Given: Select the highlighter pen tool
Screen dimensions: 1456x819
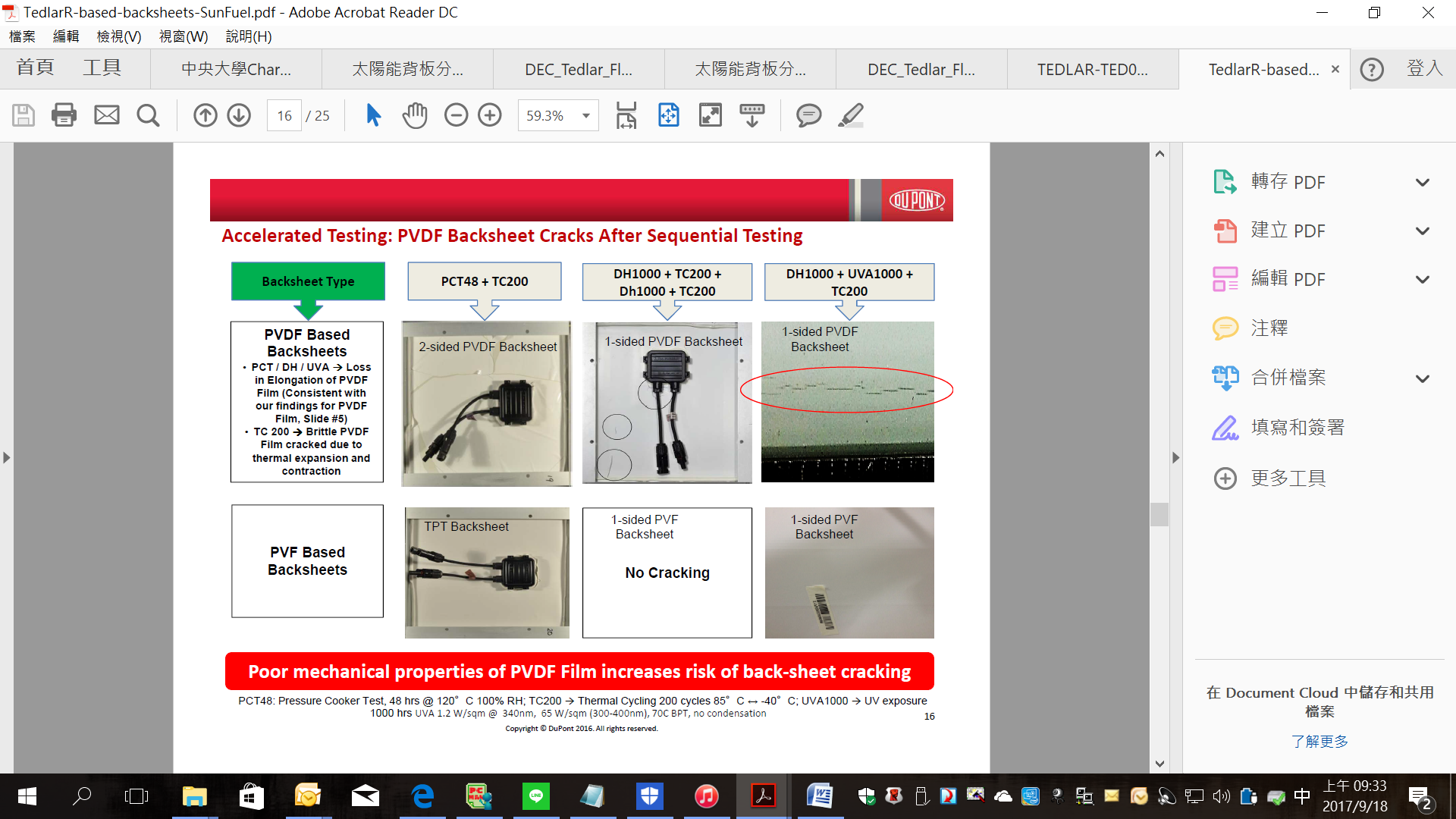Looking at the screenshot, I should click(x=851, y=115).
